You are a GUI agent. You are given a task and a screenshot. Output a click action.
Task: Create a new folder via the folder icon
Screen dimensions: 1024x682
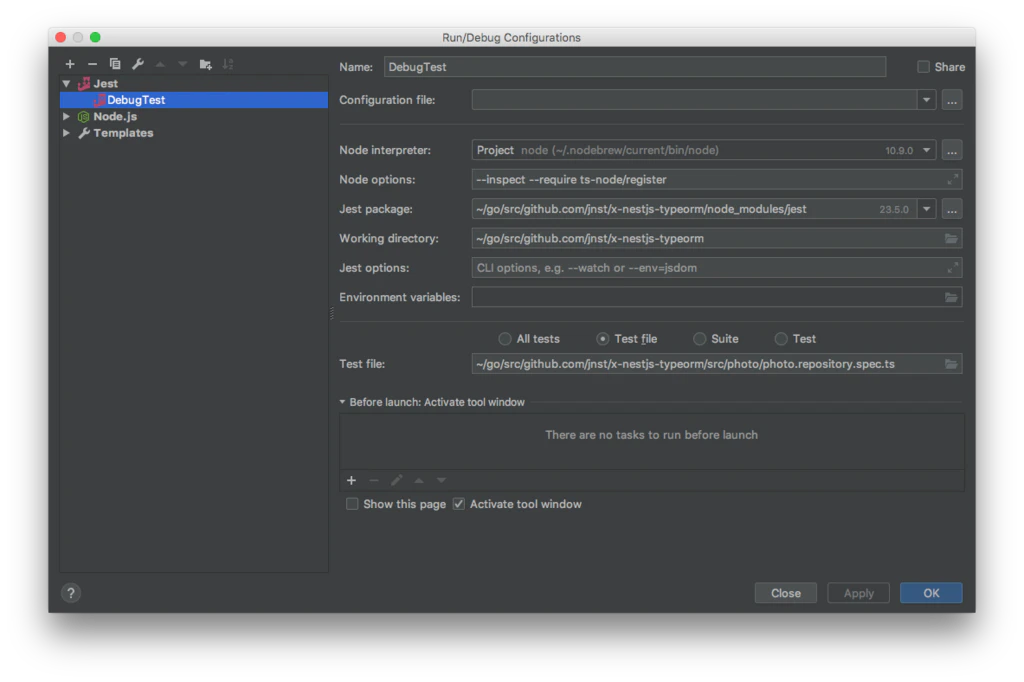pos(205,64)
